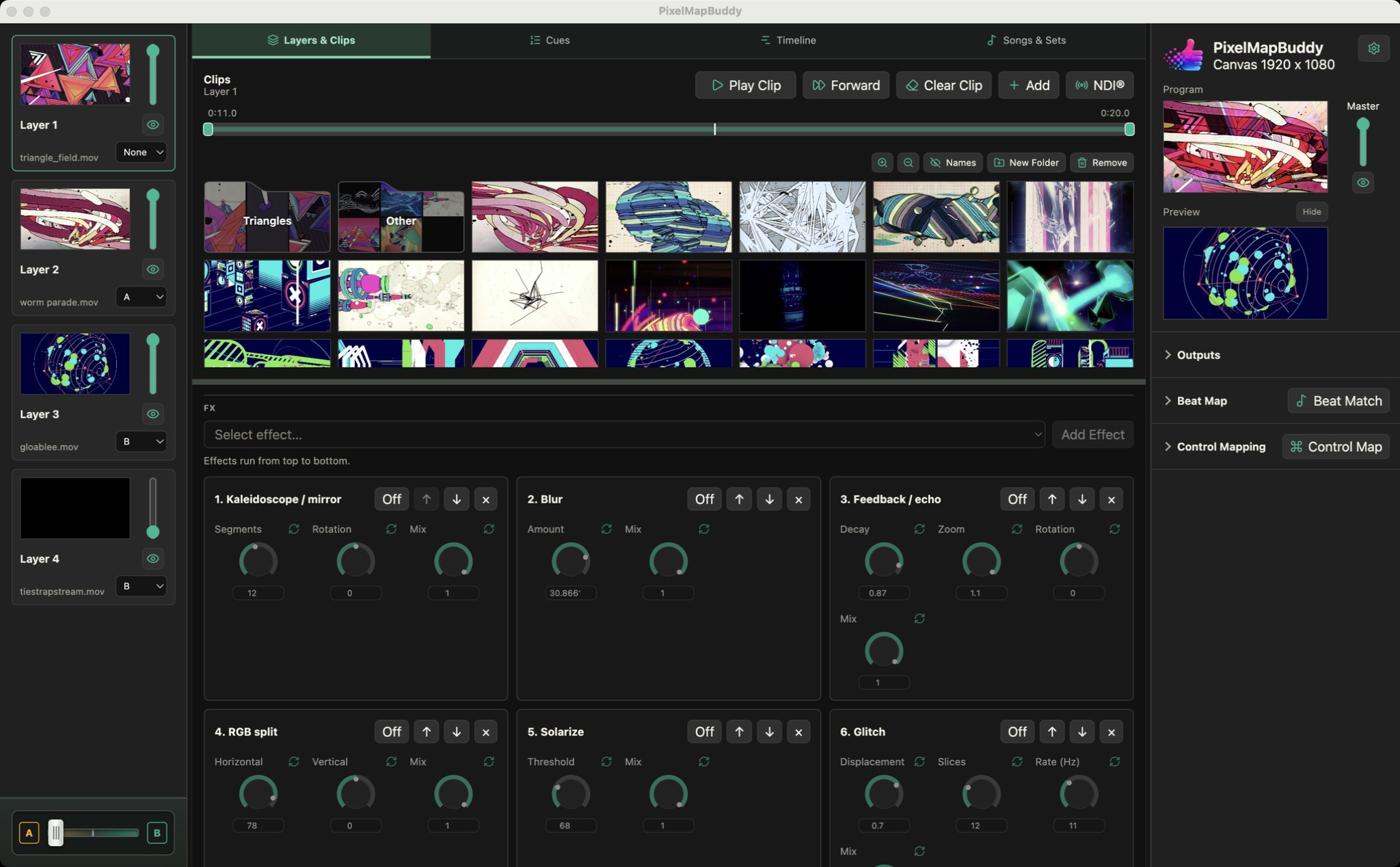
Task: Hide Layer 3 with the eye icon
Action: coord(153,414)
